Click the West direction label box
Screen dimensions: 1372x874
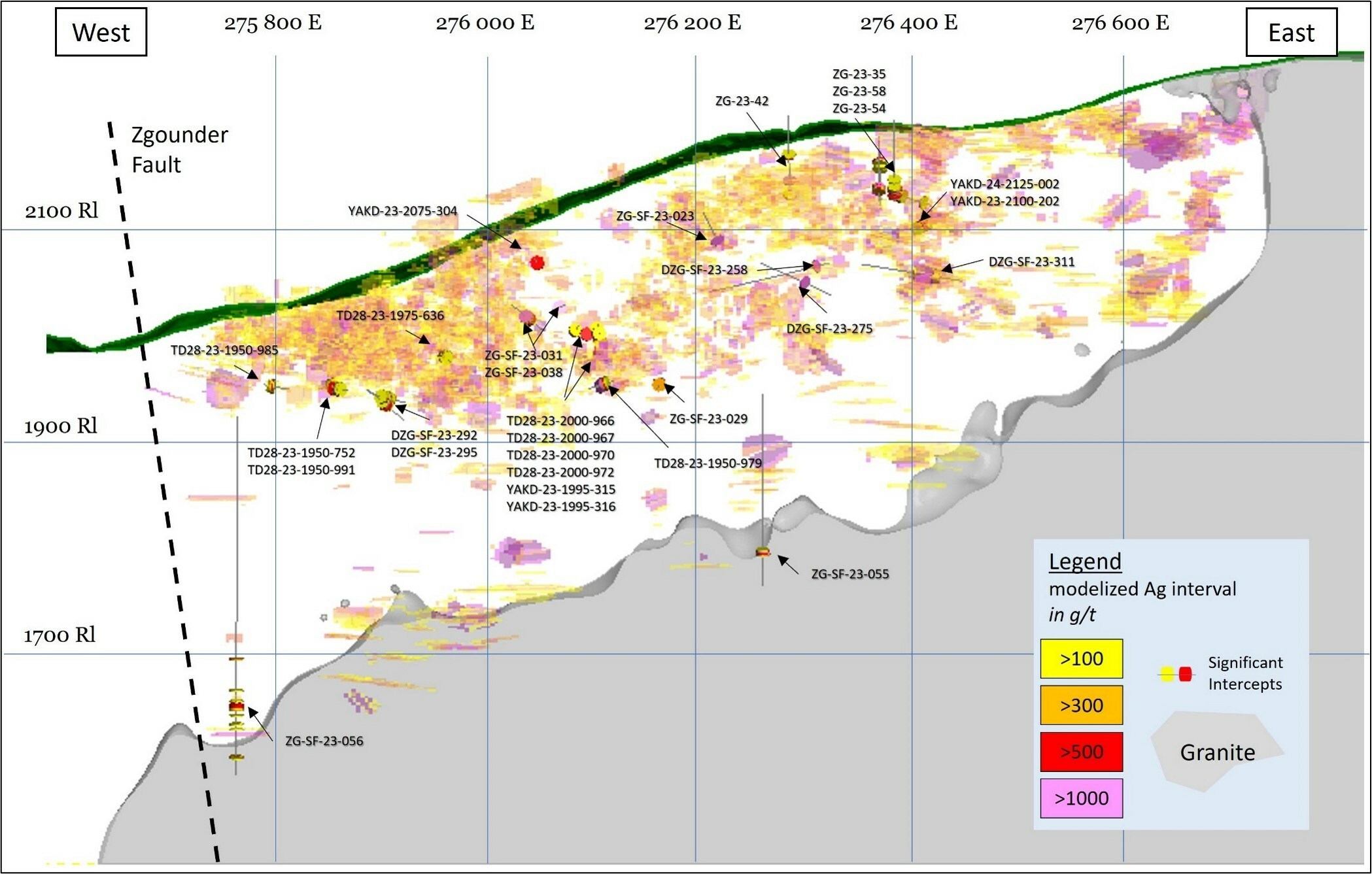click(101, 32)
